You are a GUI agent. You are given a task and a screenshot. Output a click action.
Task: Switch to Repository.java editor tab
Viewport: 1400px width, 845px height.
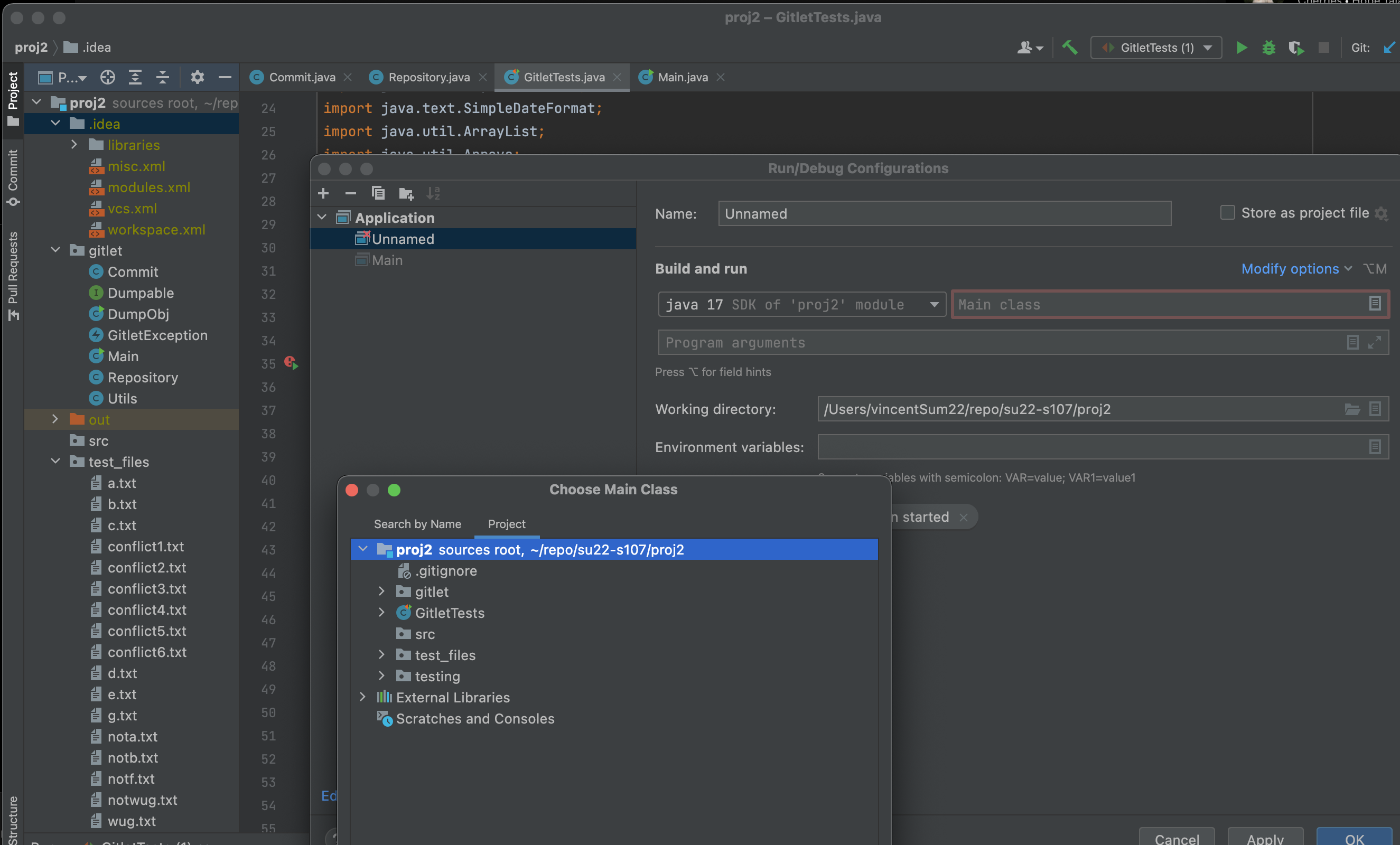[428, 77]
